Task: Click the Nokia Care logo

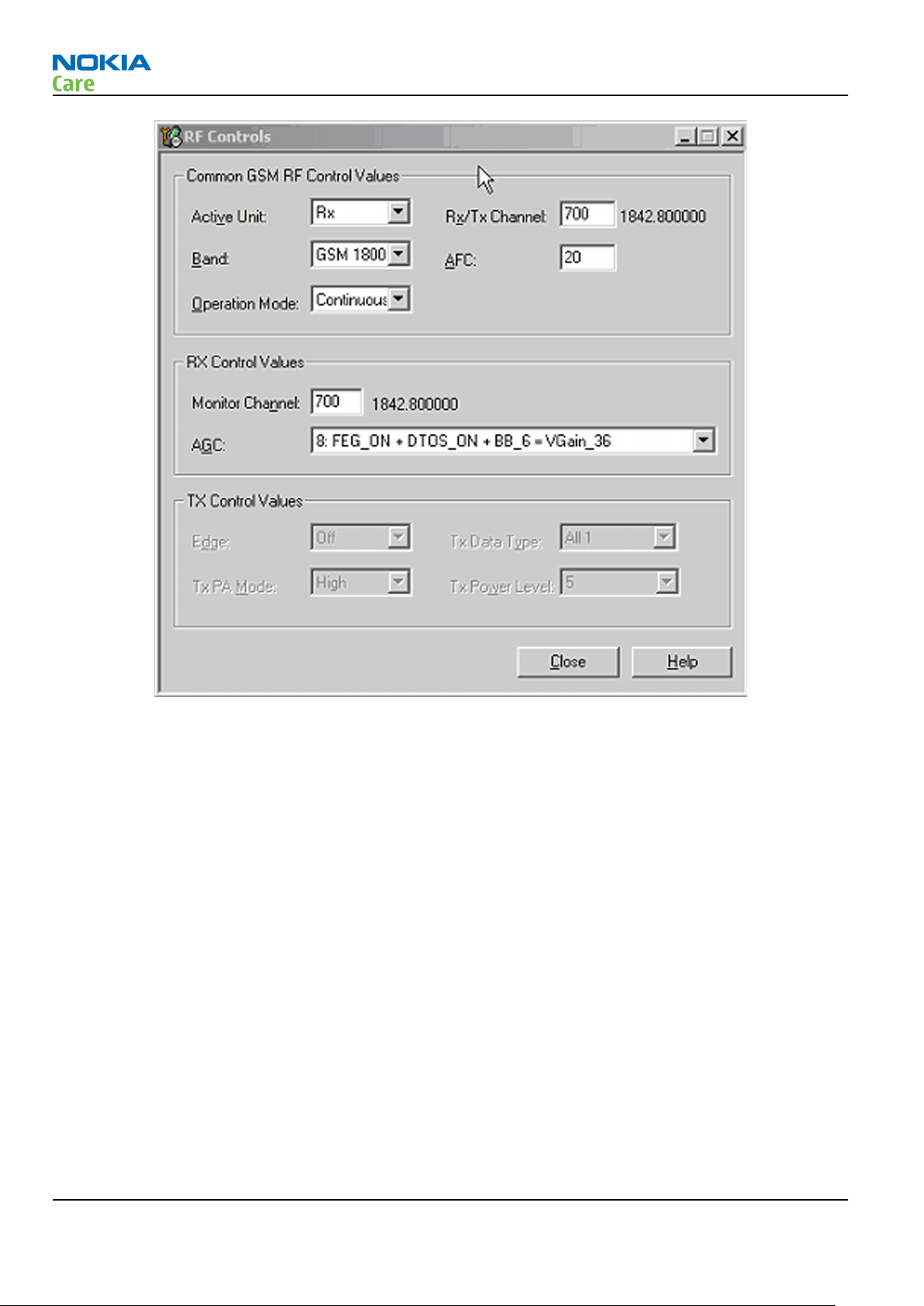Action: 102,74
